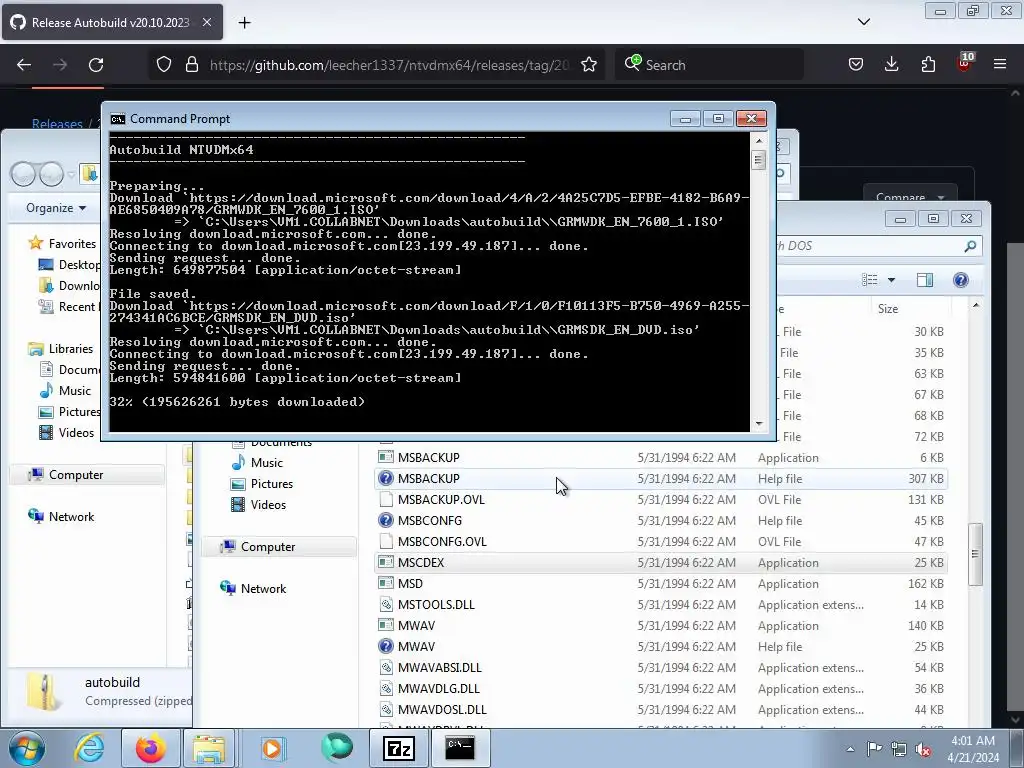Image resolution: width=1024 pixels, height=768 pixels.
Task: Open Firefox downloads panel
Action: point(891,65)
